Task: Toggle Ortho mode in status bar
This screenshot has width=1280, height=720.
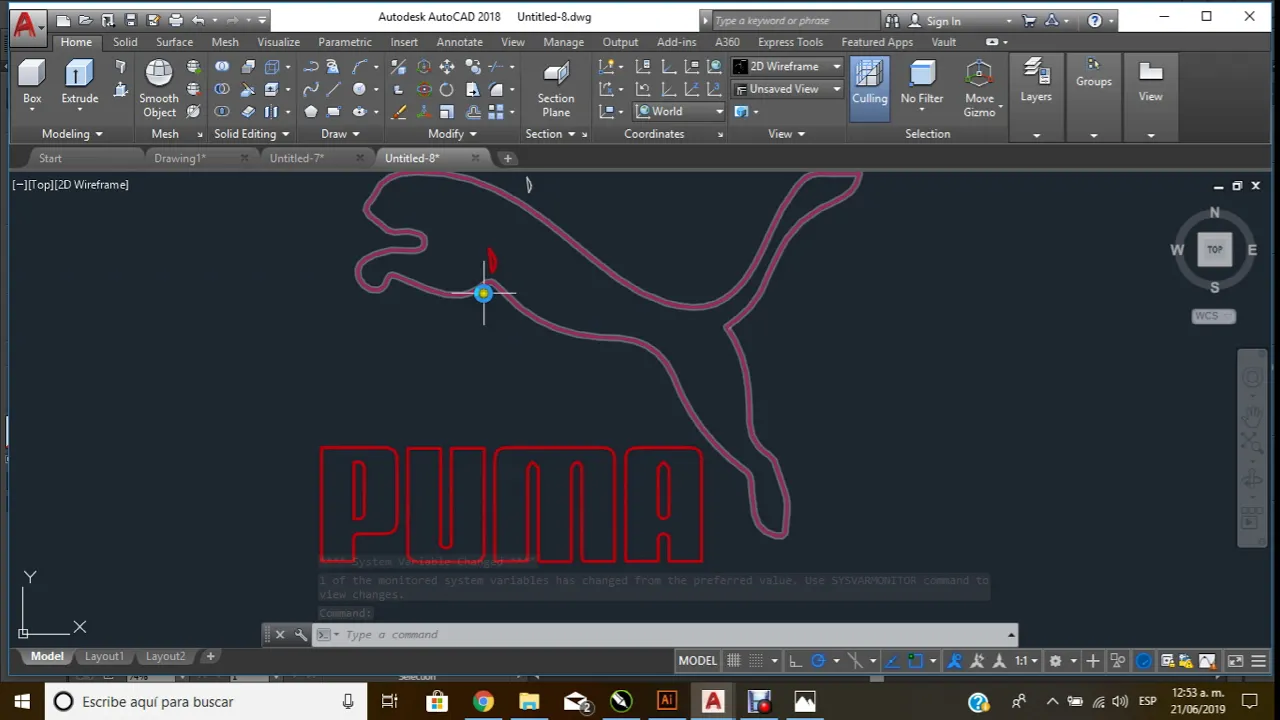Action: [x=795, y=661]
